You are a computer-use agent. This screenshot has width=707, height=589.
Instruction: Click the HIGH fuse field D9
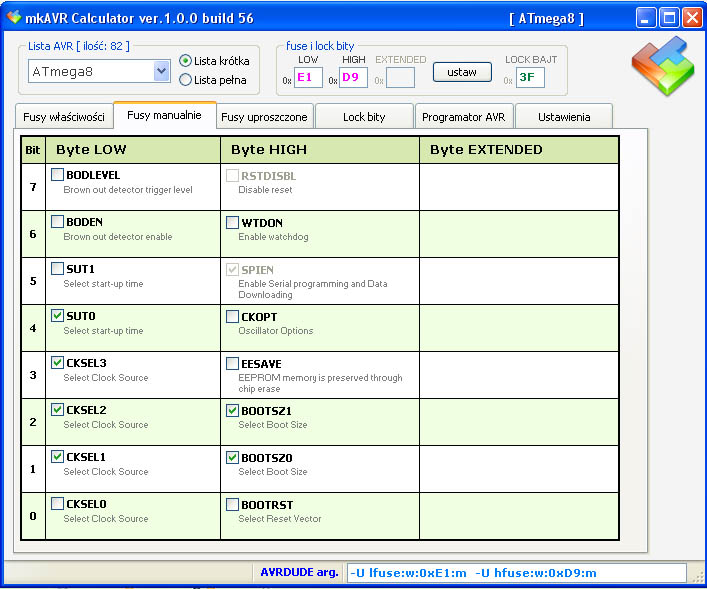(354, 77)
